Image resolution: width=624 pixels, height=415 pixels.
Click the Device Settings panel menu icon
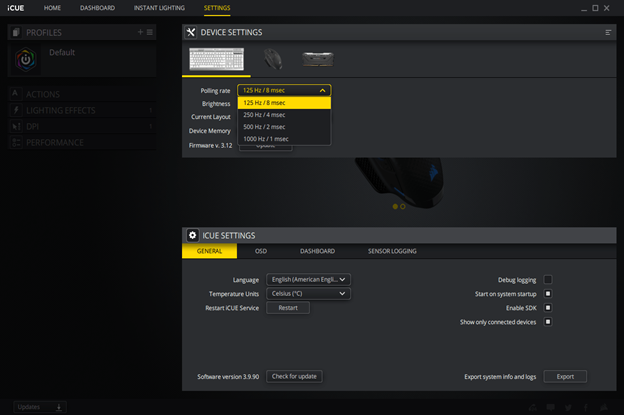point(608,32)
